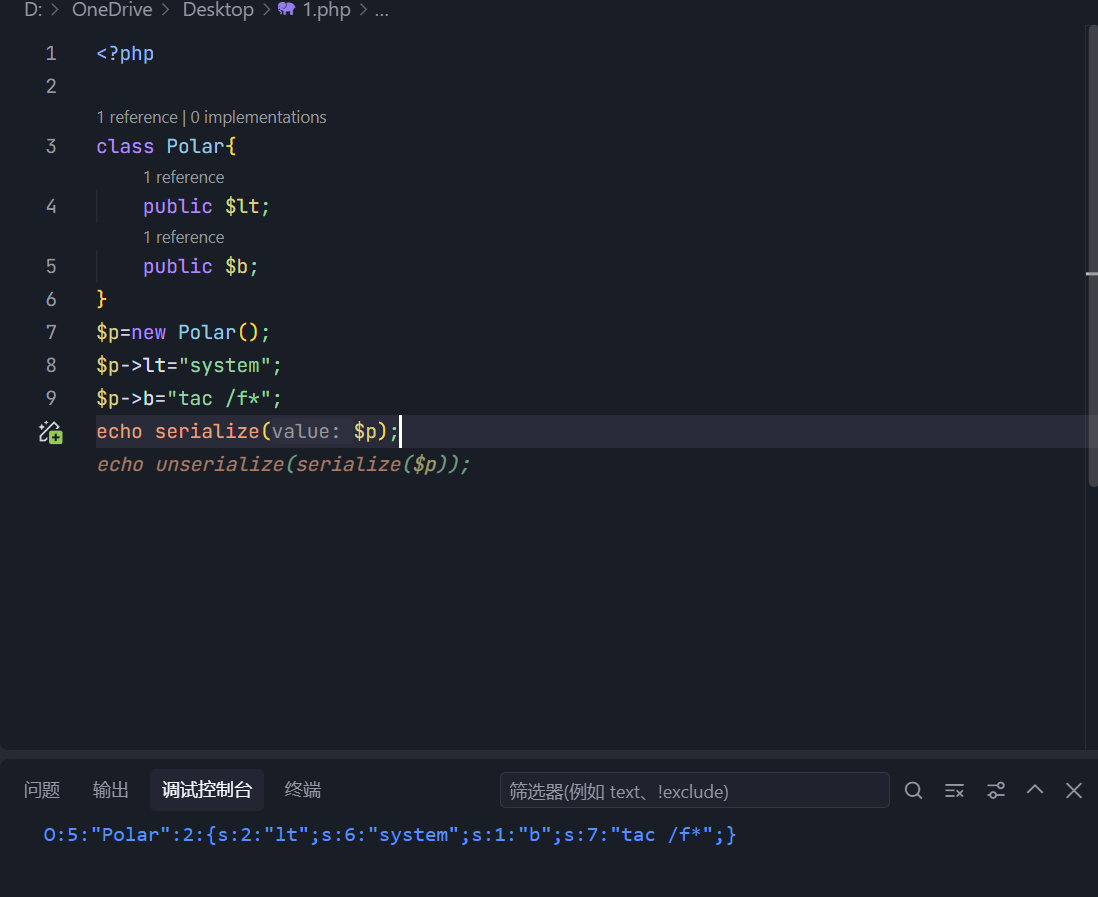Open debug console filter settings icon
The width and height of the screenshot is (1098, 897).
[996, 791]
